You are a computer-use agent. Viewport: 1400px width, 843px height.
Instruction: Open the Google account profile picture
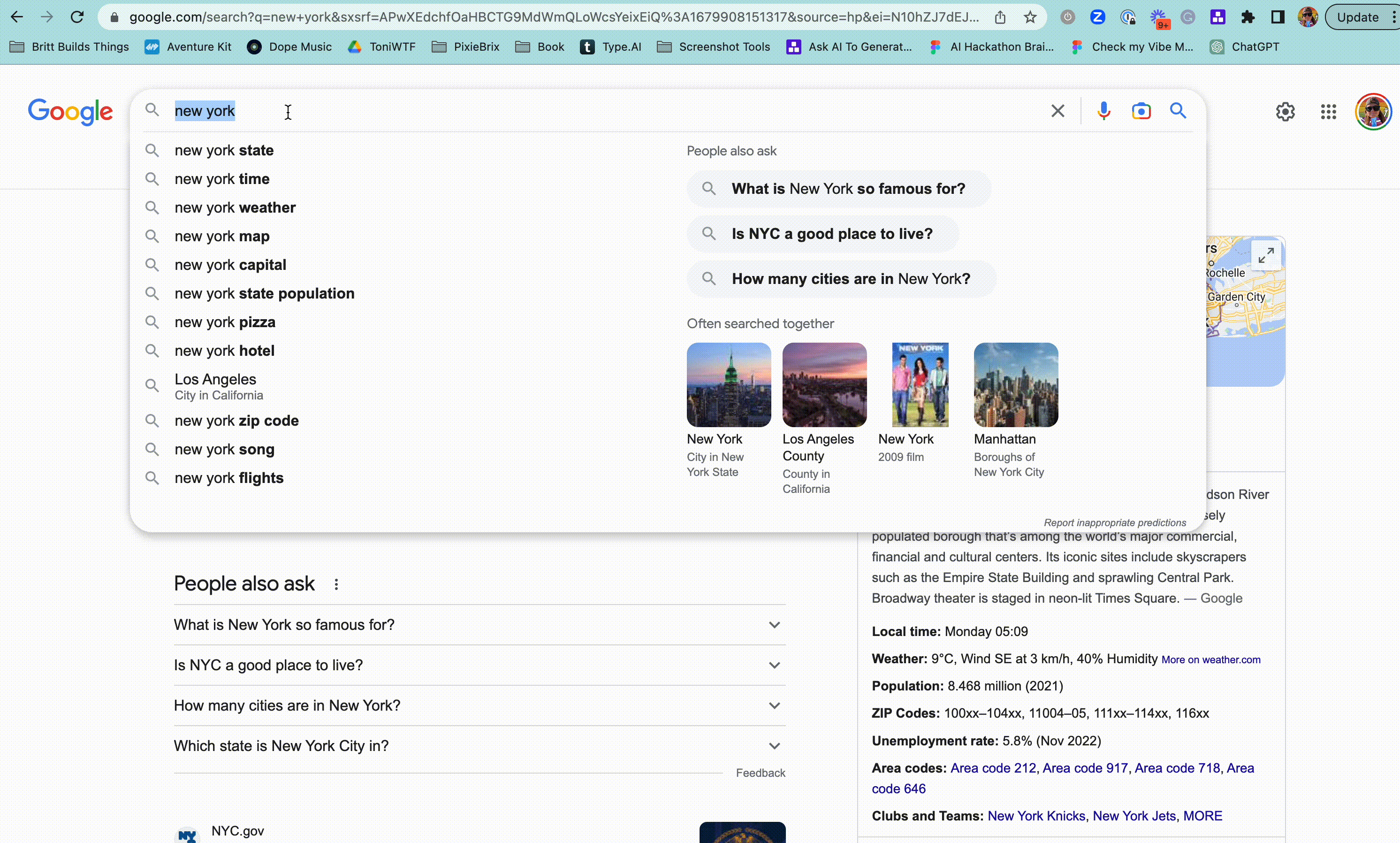1373,111
